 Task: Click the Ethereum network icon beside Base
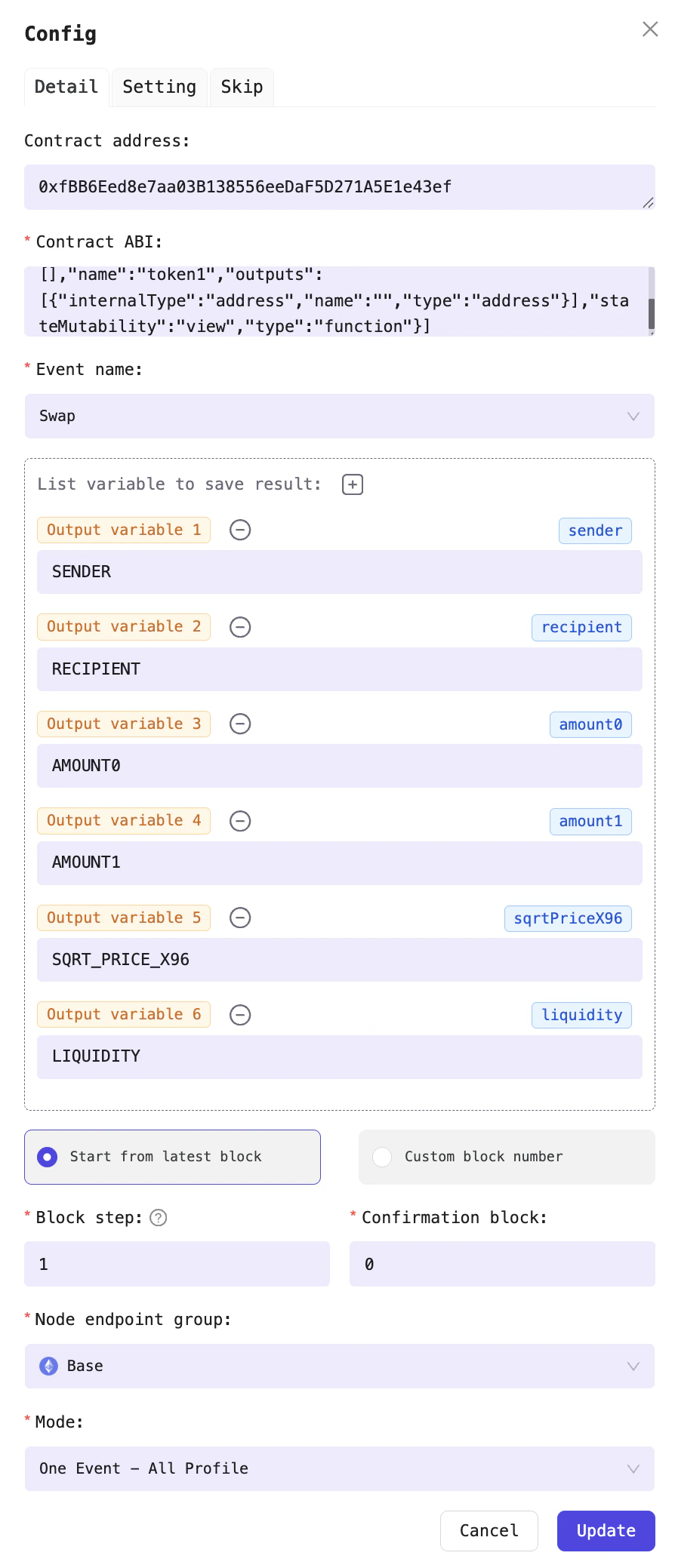pyautogui.click(x=48, y=1366)
